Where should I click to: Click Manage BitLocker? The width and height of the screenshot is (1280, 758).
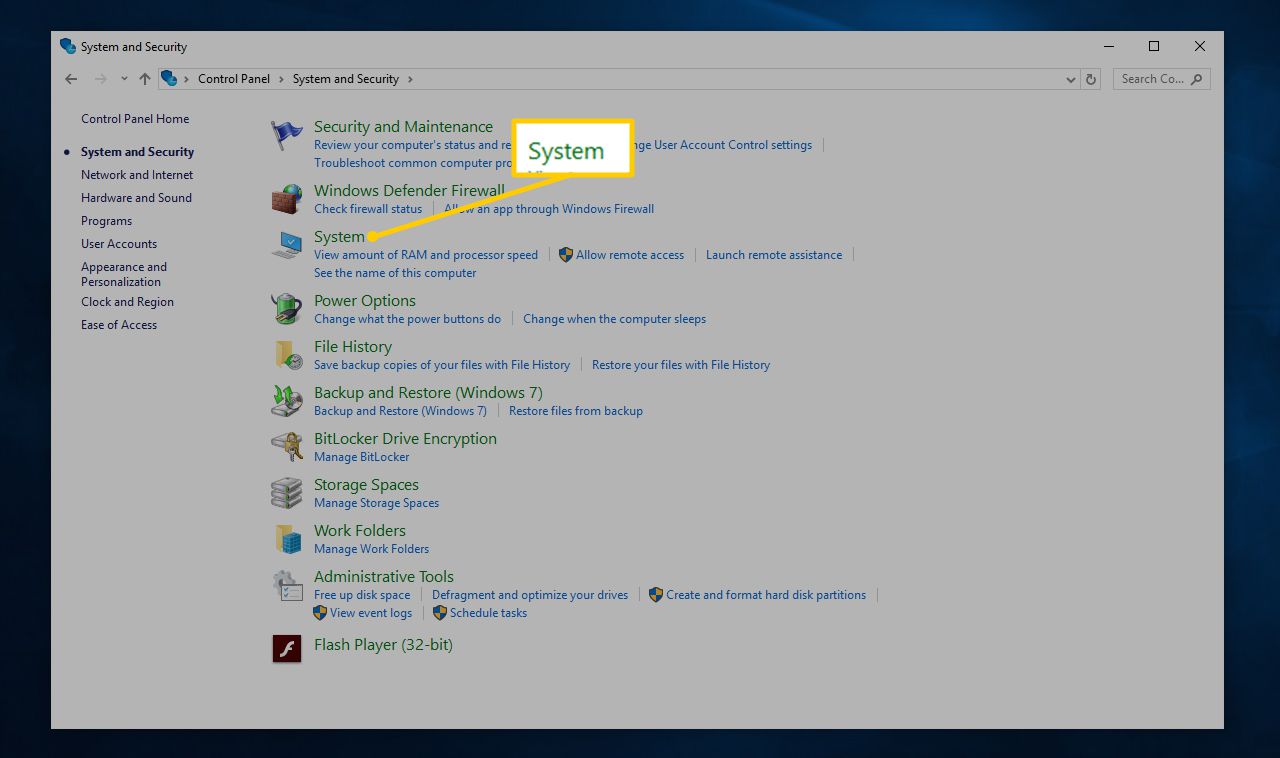tap(362, 457)
